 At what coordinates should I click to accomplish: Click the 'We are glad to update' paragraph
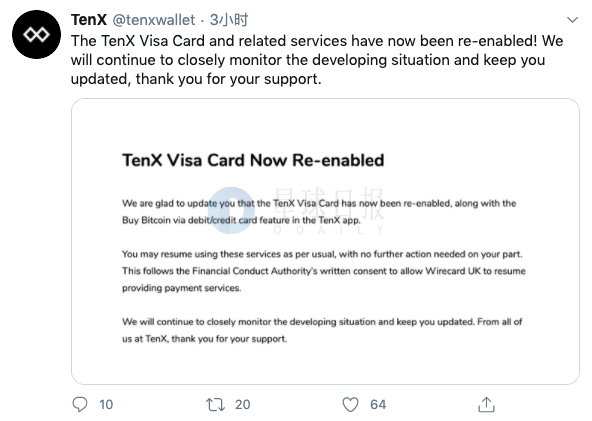click(319, 211)
